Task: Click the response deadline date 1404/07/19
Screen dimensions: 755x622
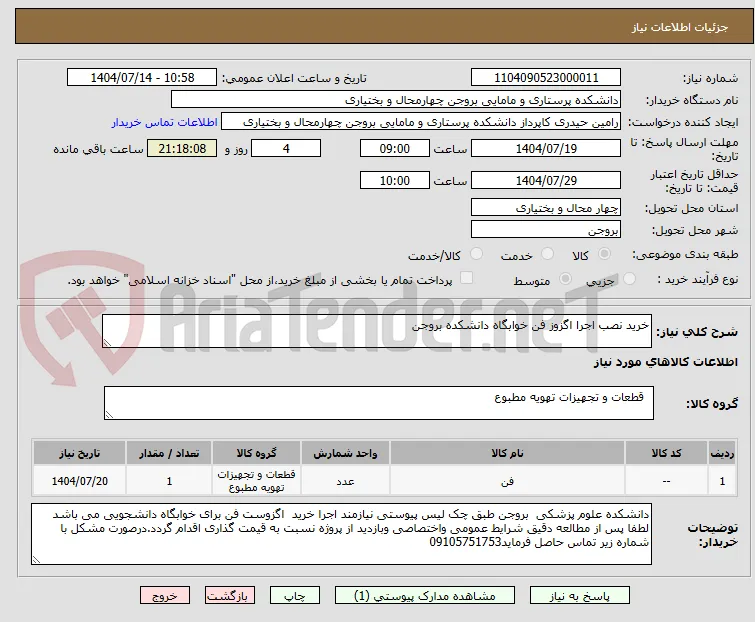Action: pyautogui.click(x=546, y=148)
